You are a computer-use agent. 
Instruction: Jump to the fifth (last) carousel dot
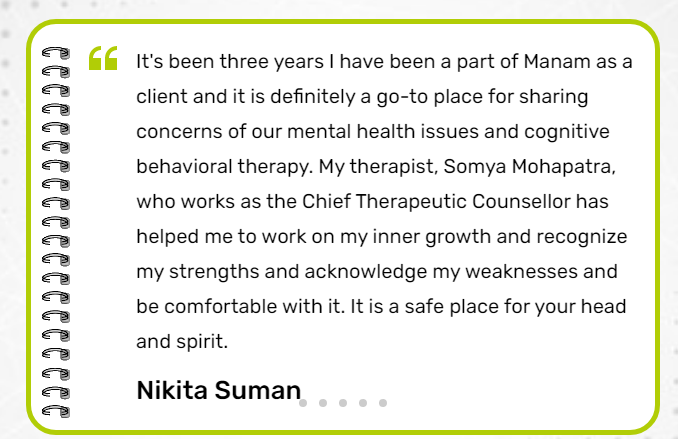[x=383, y=403]
